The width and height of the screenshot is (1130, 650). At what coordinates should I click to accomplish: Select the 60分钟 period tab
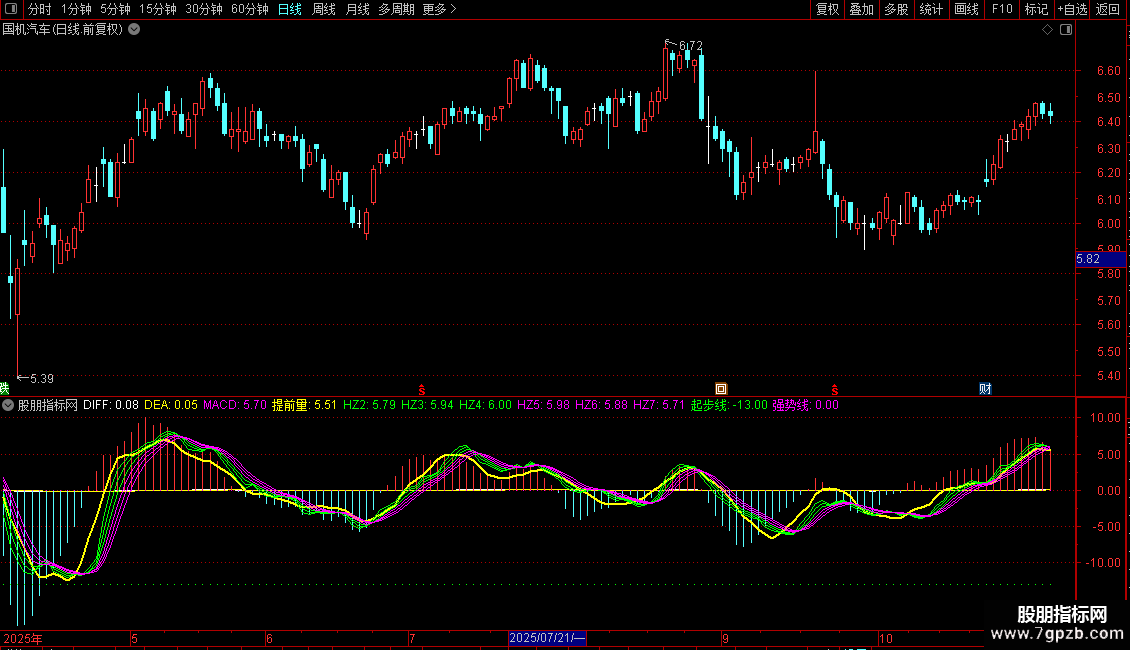click(x=249, y=10)
